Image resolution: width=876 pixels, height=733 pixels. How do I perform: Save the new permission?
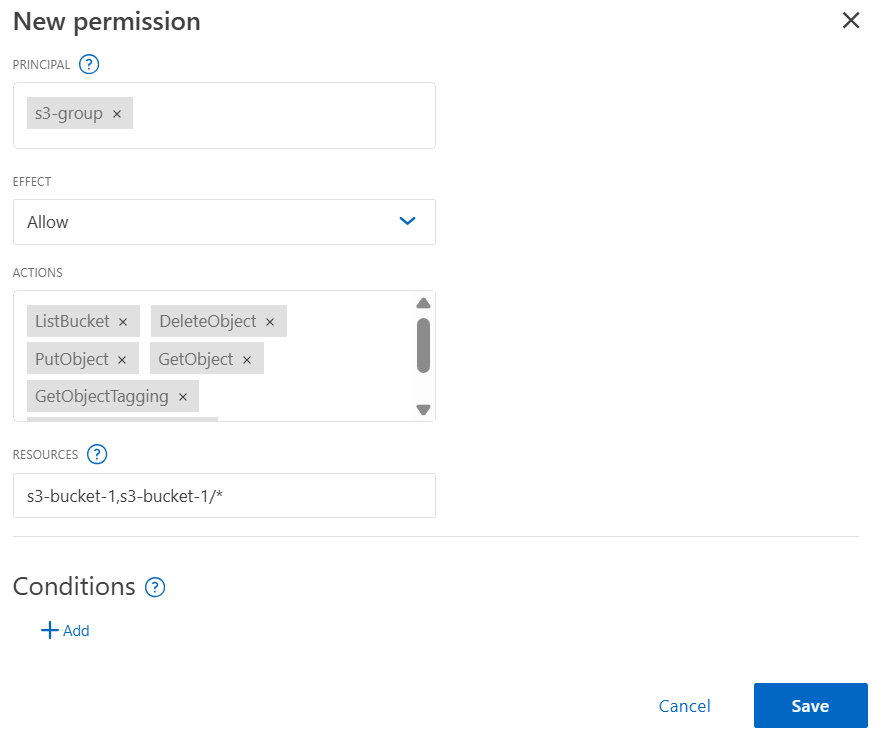pyautogui.click(x=810, y=705)
